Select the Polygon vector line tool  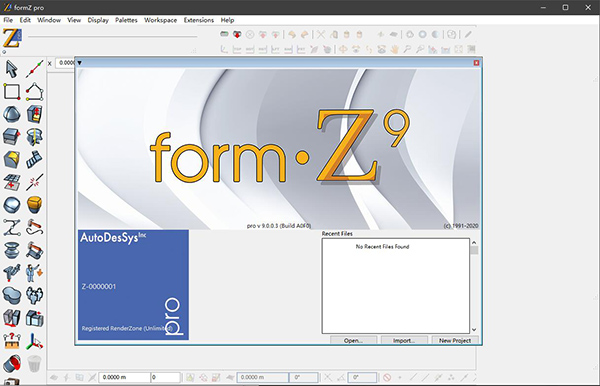click(34, 92)
